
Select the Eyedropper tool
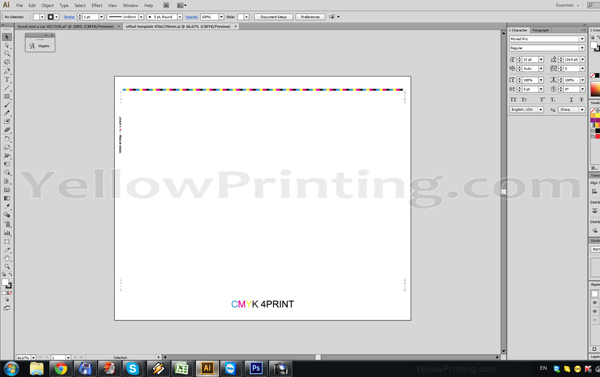pyautogui.click(x=7, y=207)
